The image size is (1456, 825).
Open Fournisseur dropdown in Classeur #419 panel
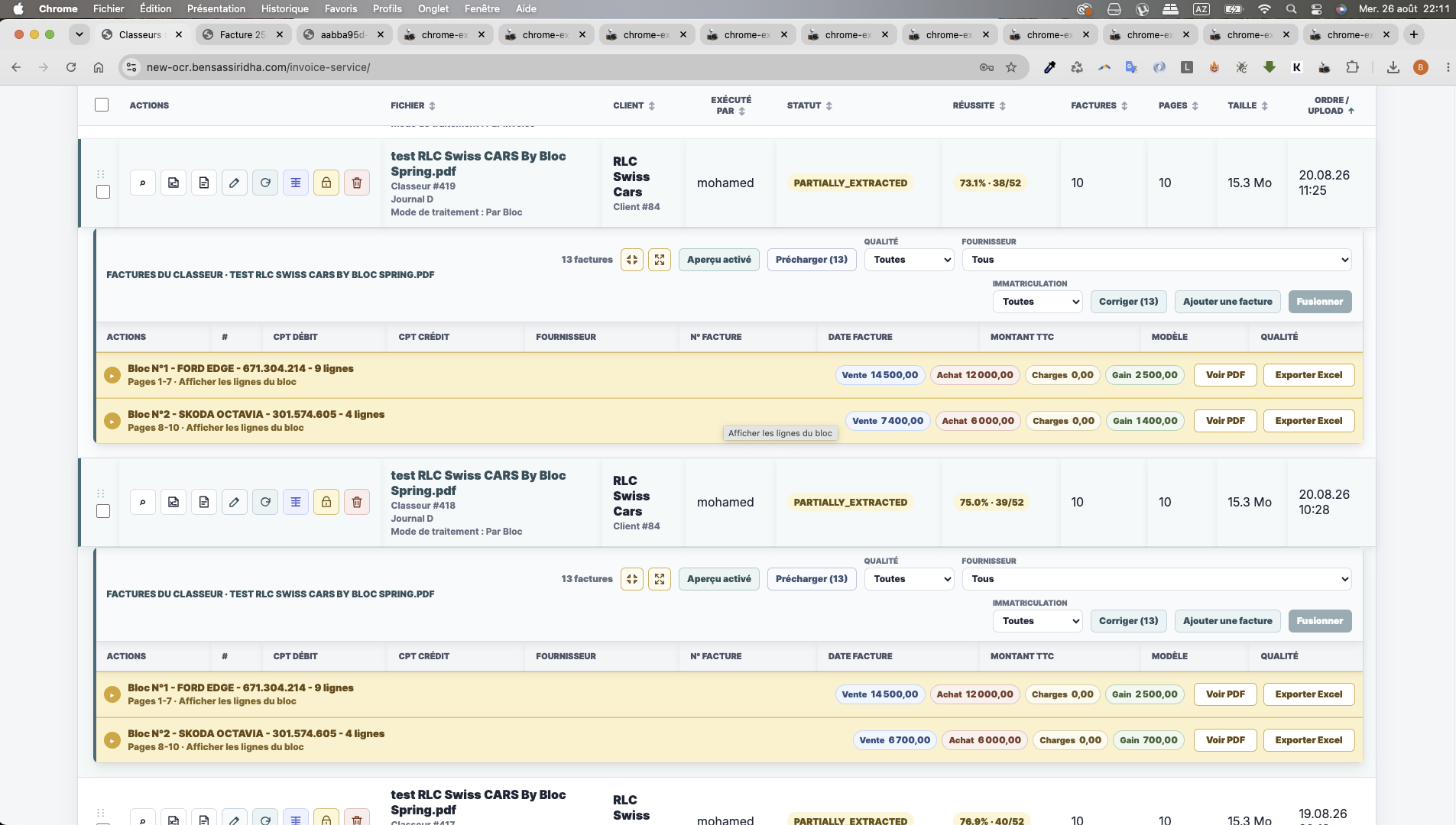1157,260
